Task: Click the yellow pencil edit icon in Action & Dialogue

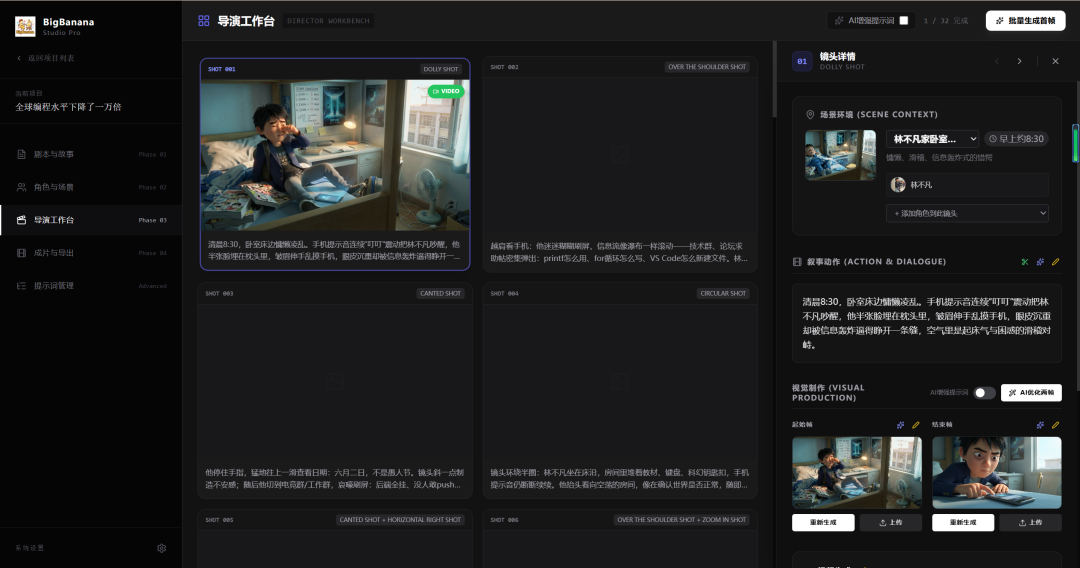Action: click(1055, 262)
